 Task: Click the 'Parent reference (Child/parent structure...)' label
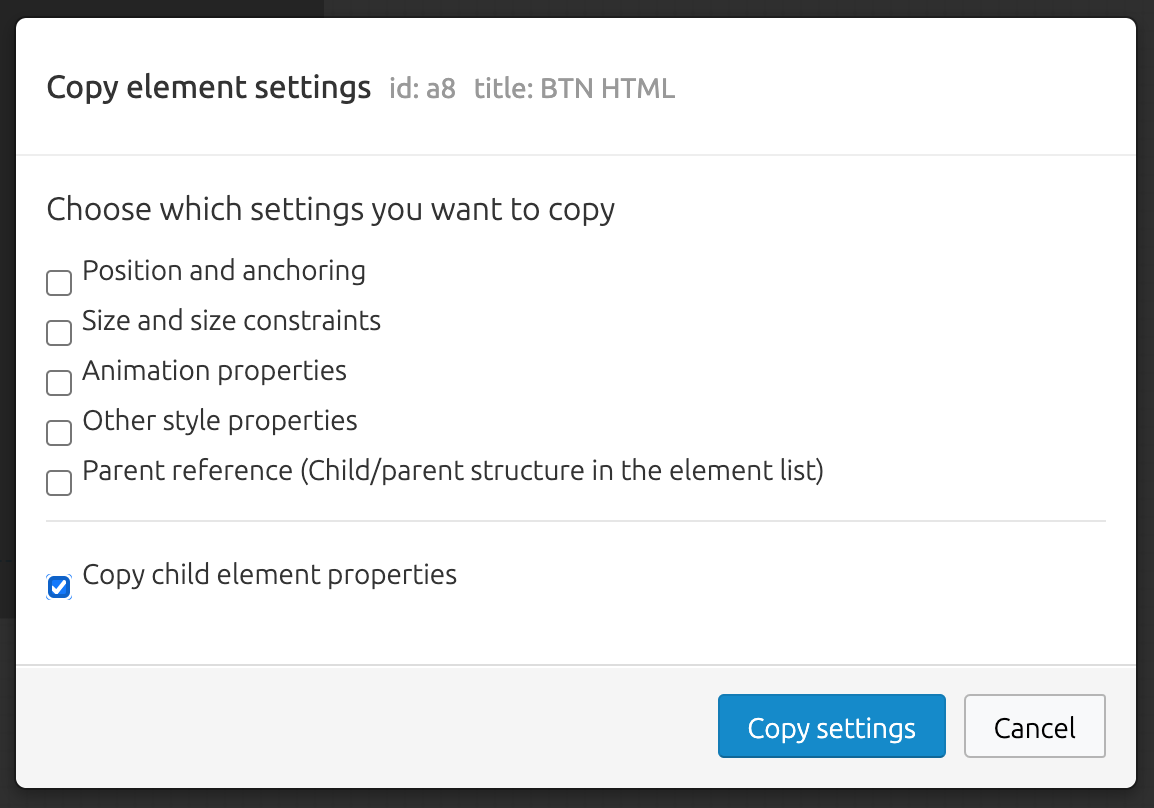tap(453, 472)
